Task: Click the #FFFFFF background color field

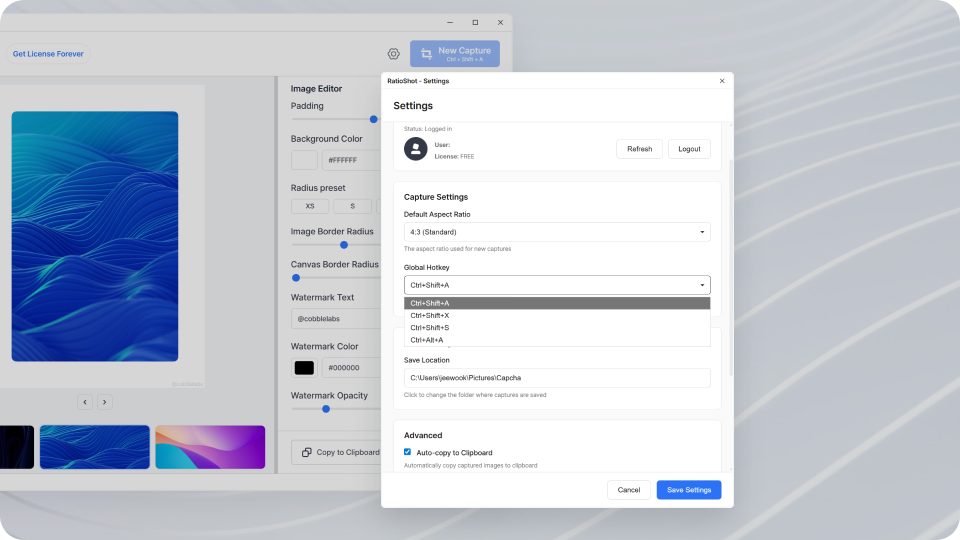Action: 351,160
